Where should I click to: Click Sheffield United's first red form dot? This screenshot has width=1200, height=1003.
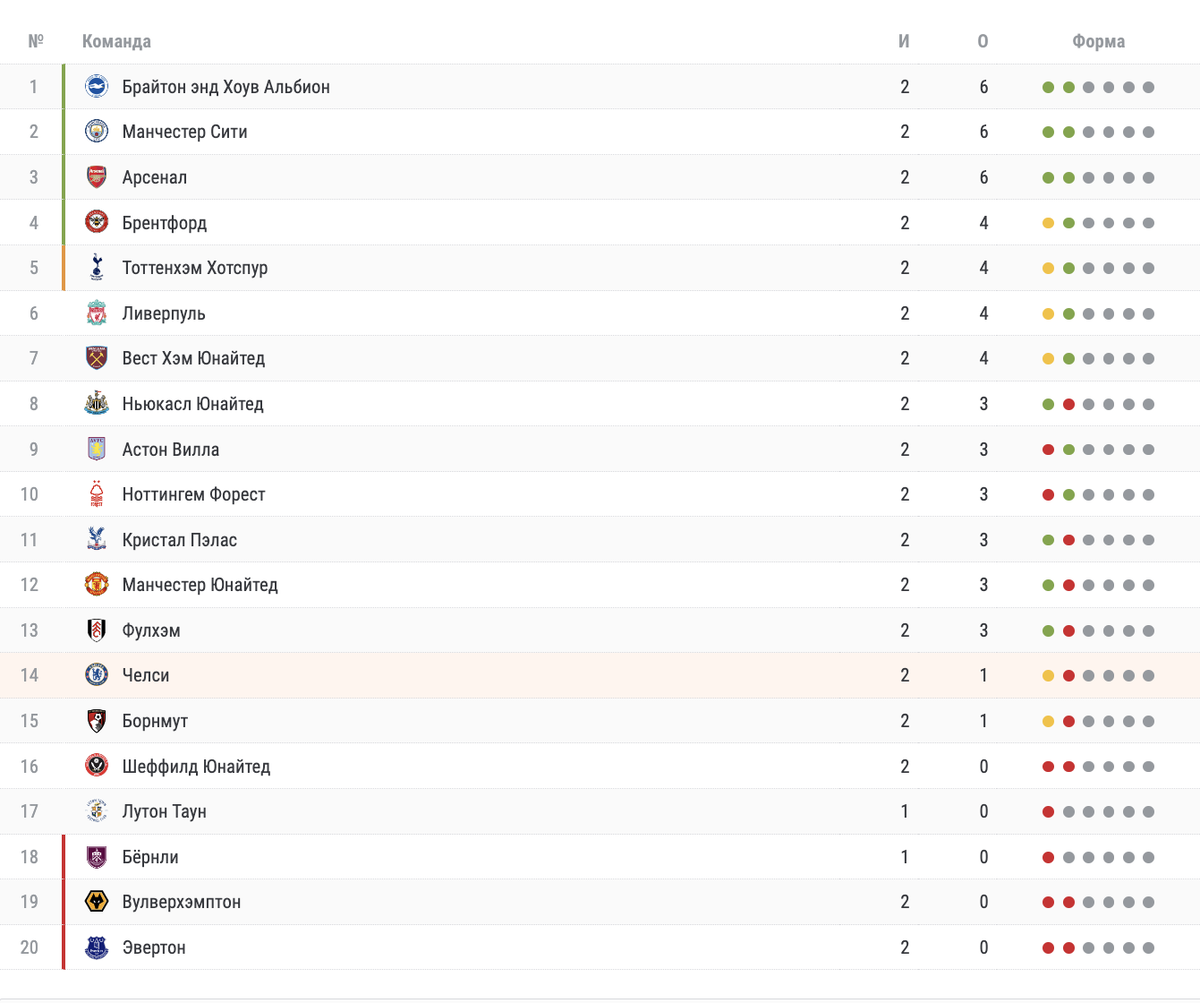tap(1048, 767)
